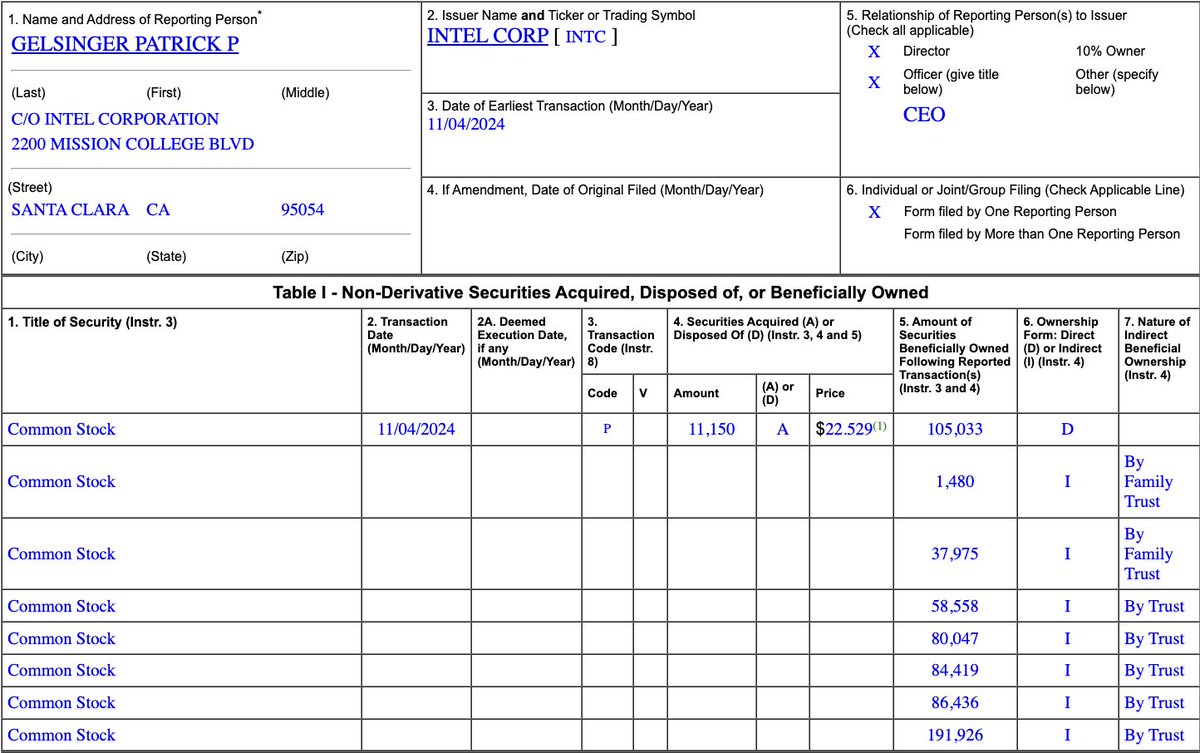Click the 10% Owner option label

[1110, 51]
